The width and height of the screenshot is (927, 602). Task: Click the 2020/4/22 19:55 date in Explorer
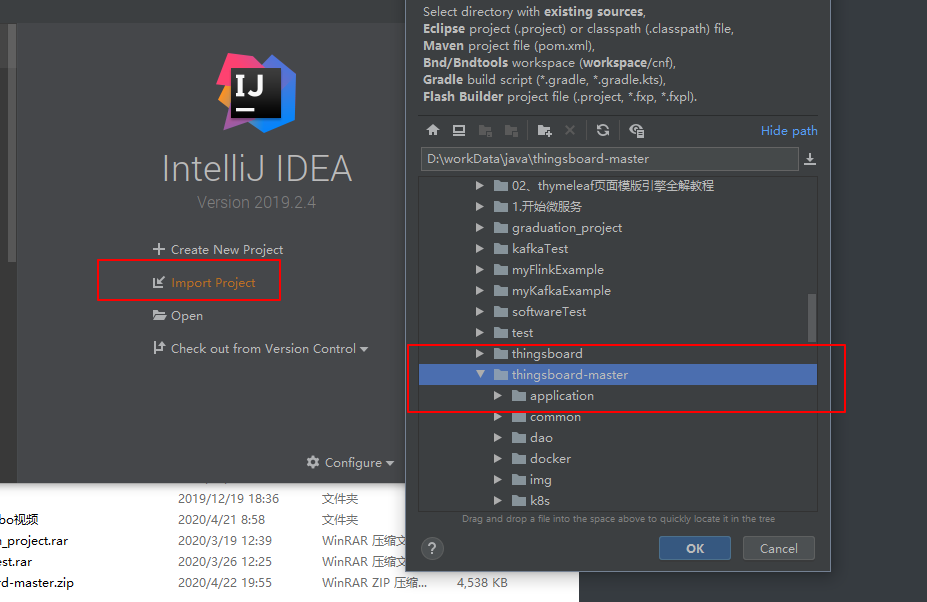click(225, 583)
